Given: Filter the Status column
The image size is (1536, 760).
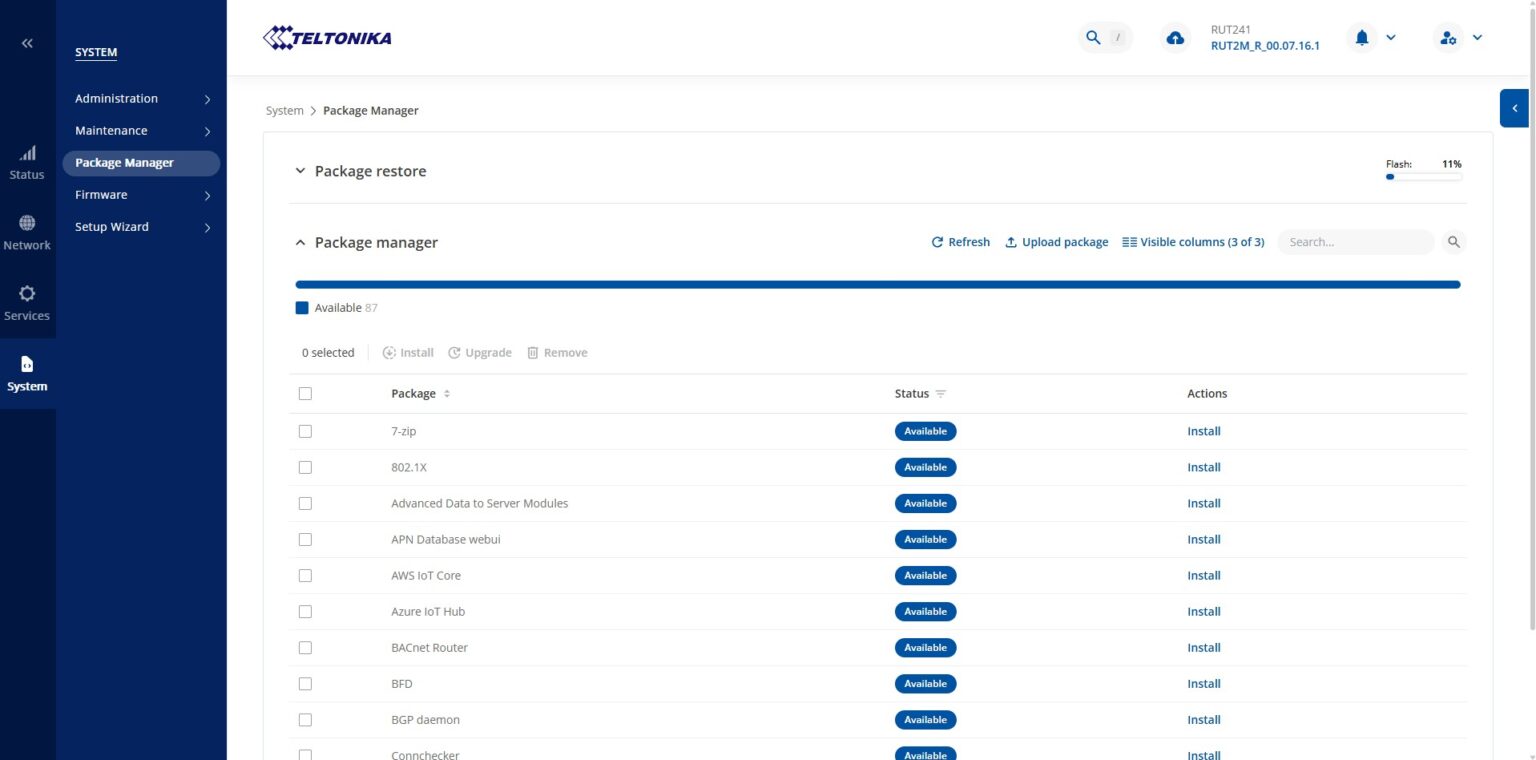Looking at the screenshot, I should point(940,394).
